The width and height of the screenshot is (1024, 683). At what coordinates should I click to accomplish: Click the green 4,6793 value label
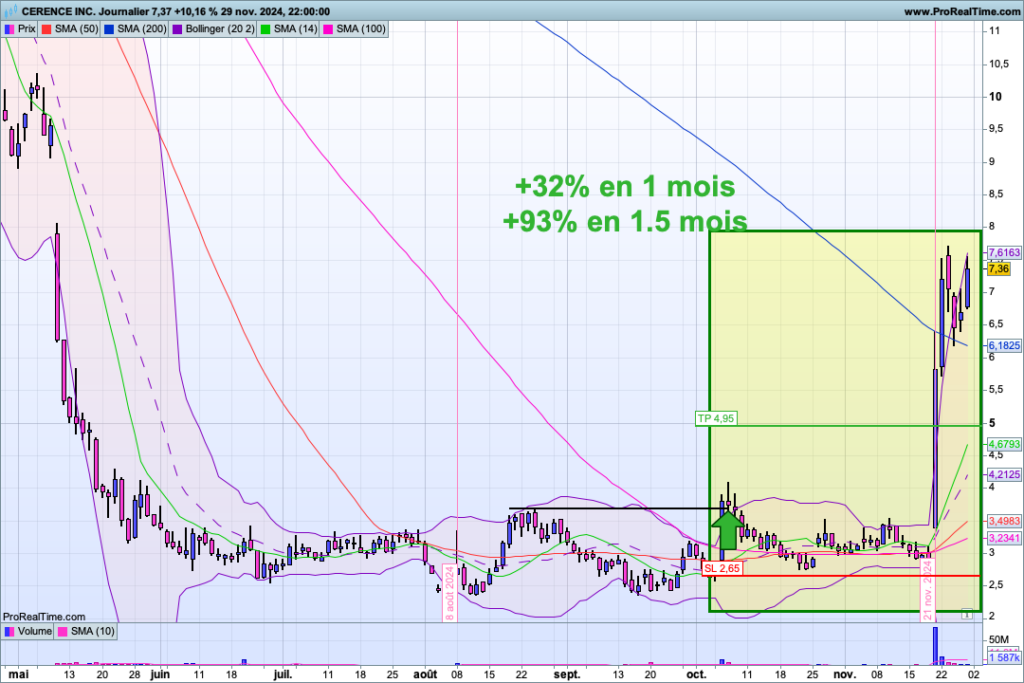[x=1004, y=444]
